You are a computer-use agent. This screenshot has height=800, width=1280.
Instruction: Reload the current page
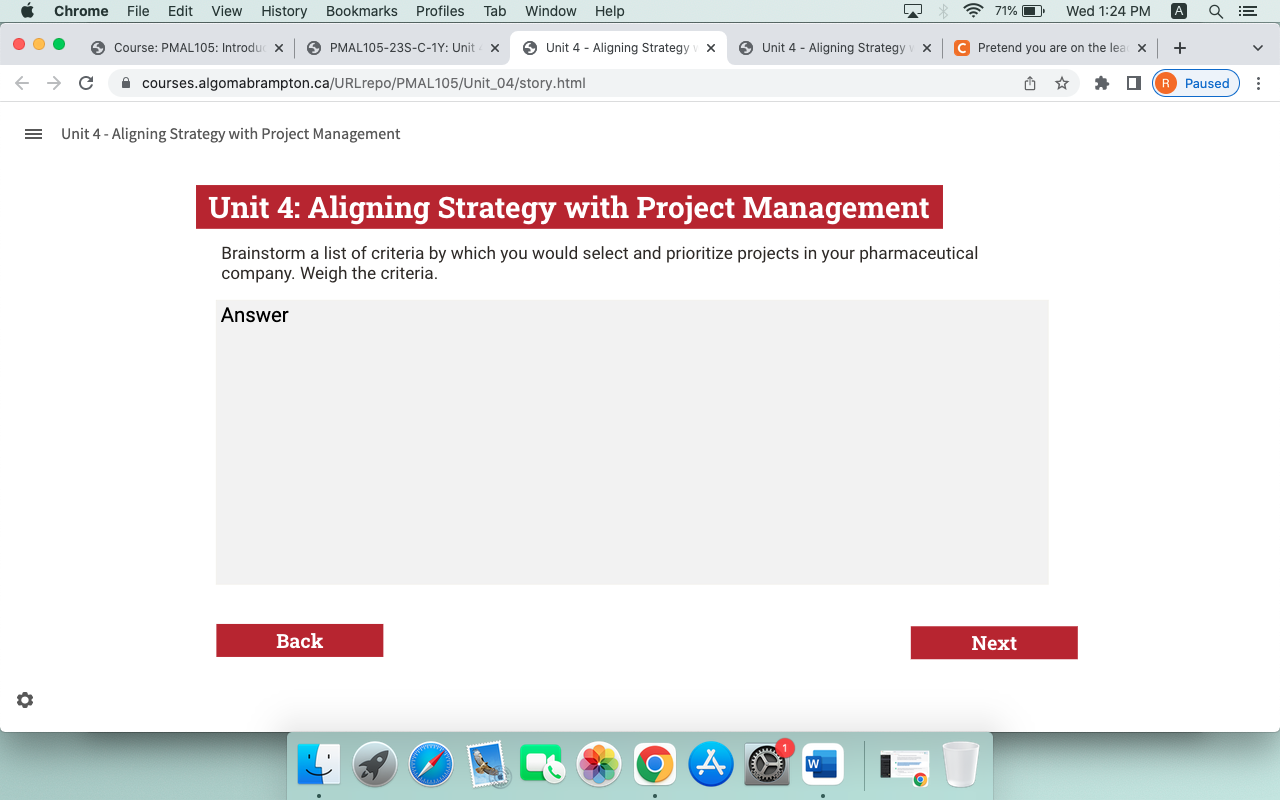point(86,83)
